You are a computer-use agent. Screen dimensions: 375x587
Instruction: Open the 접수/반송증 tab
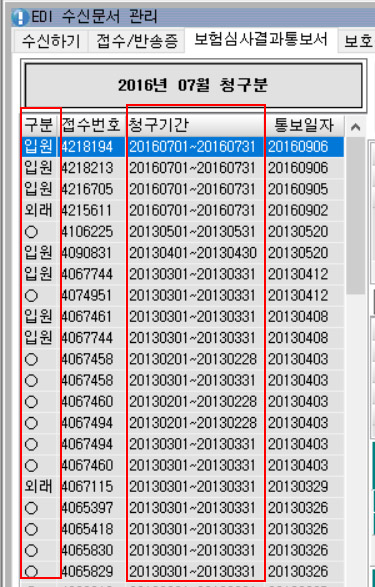(137, 41)
